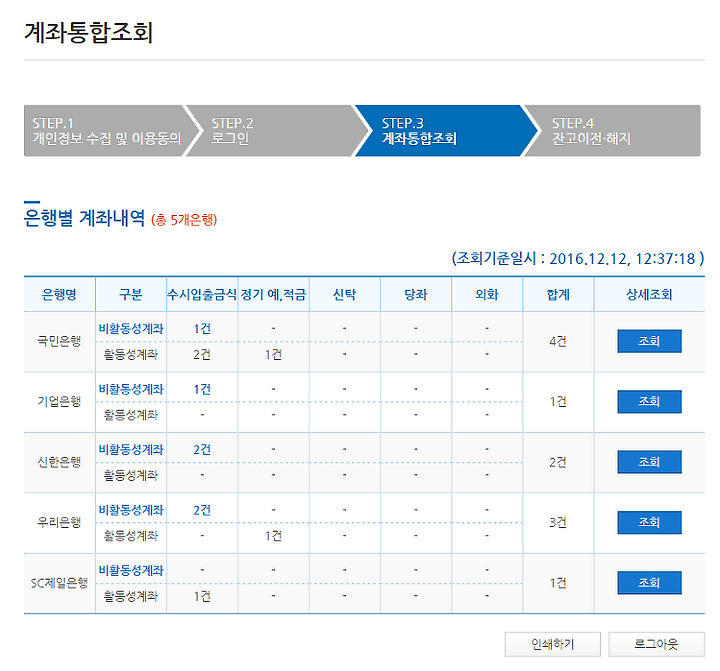This screenshot has height=671, width=720.
Task: Click 활동성계좌 label in 기업은행 row
Action: (x=131, y=415)
